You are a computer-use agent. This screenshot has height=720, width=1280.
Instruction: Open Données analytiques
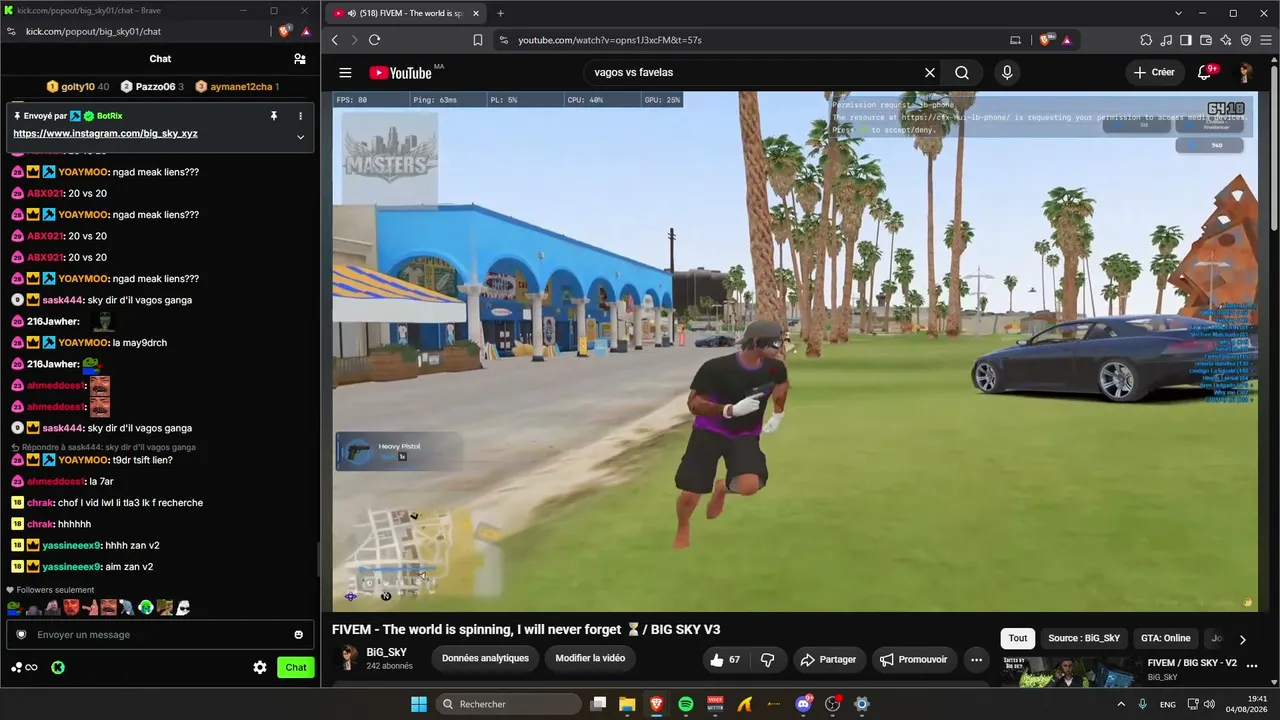pyautogui.click(x=485, y=658)
